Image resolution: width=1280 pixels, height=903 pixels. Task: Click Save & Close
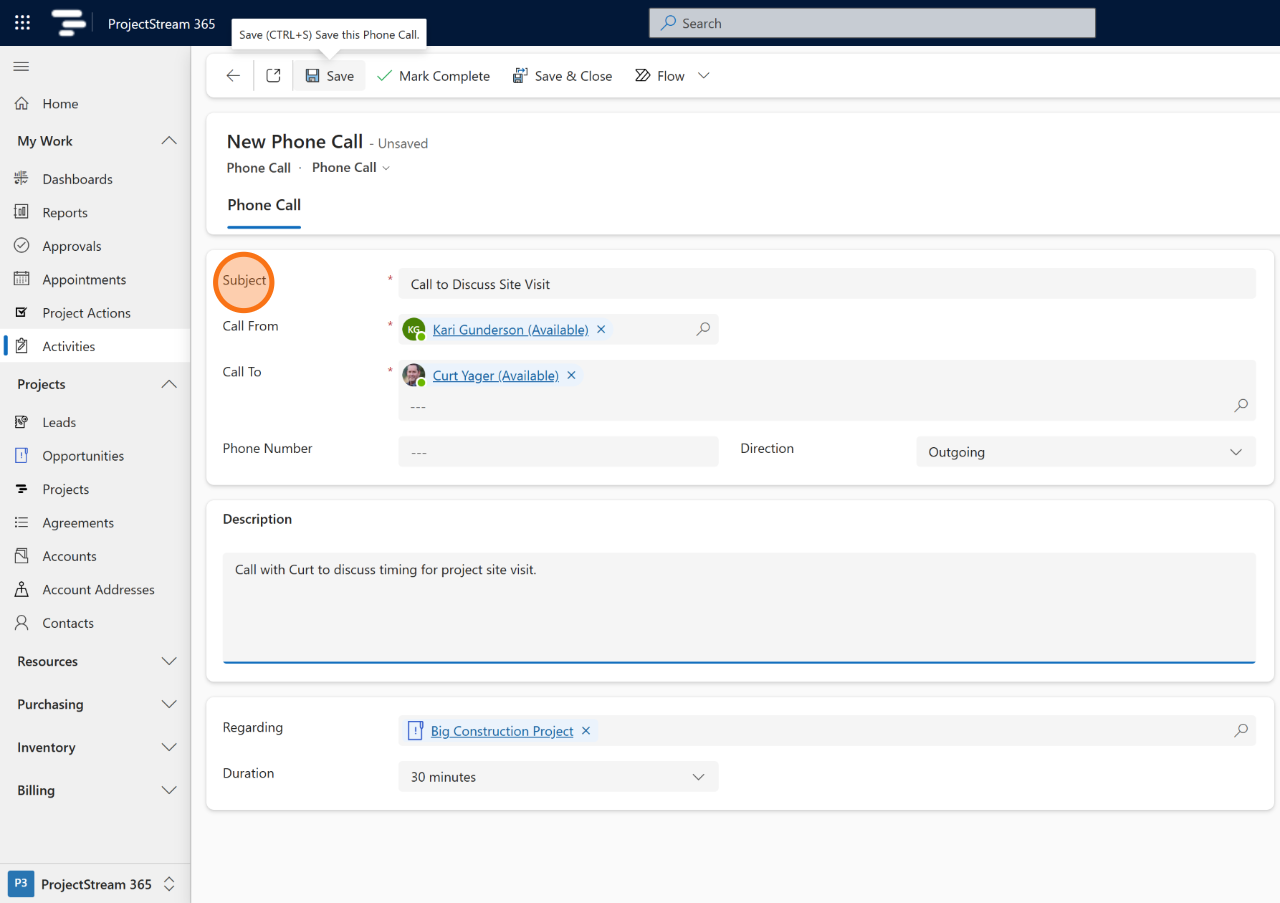click(562, 76)
